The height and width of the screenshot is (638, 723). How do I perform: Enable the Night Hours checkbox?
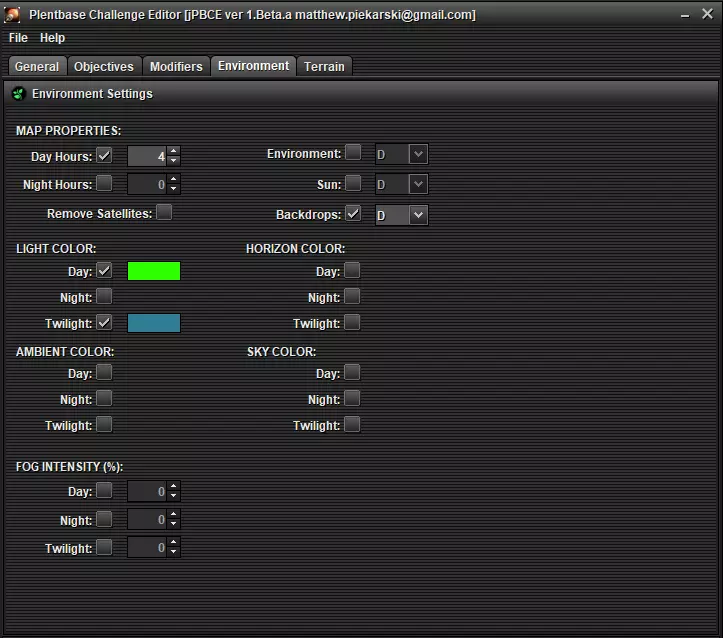[x=104, y=183]
